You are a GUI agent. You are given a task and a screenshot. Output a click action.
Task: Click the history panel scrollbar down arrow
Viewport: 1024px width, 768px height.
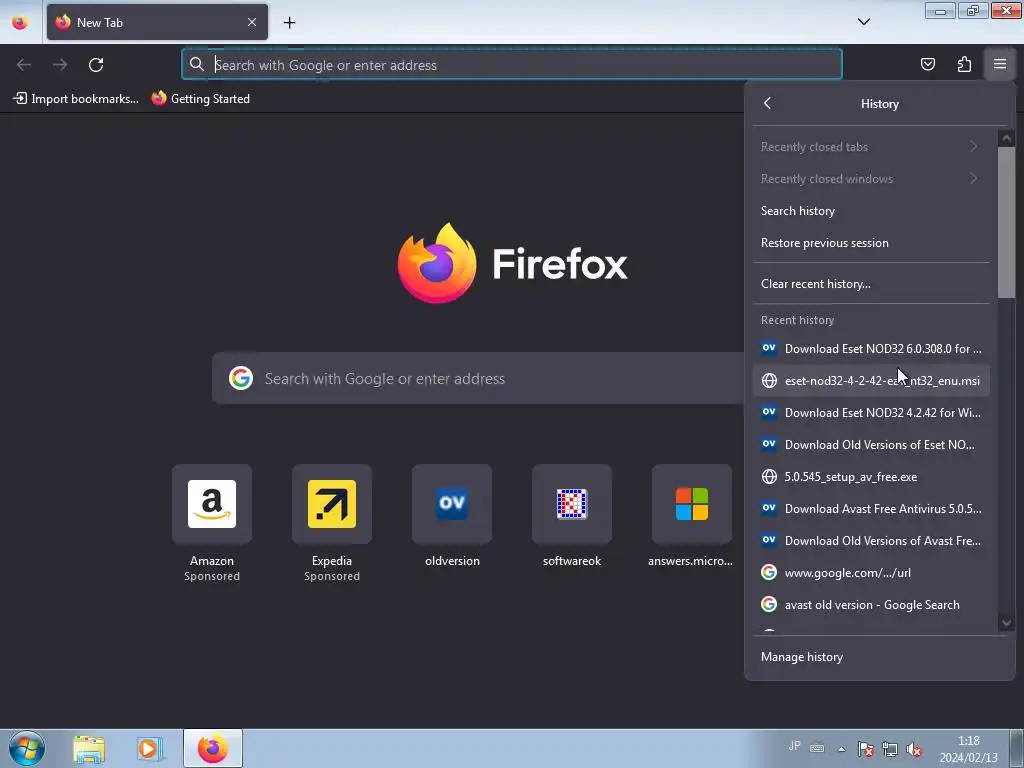[1006, 623]
